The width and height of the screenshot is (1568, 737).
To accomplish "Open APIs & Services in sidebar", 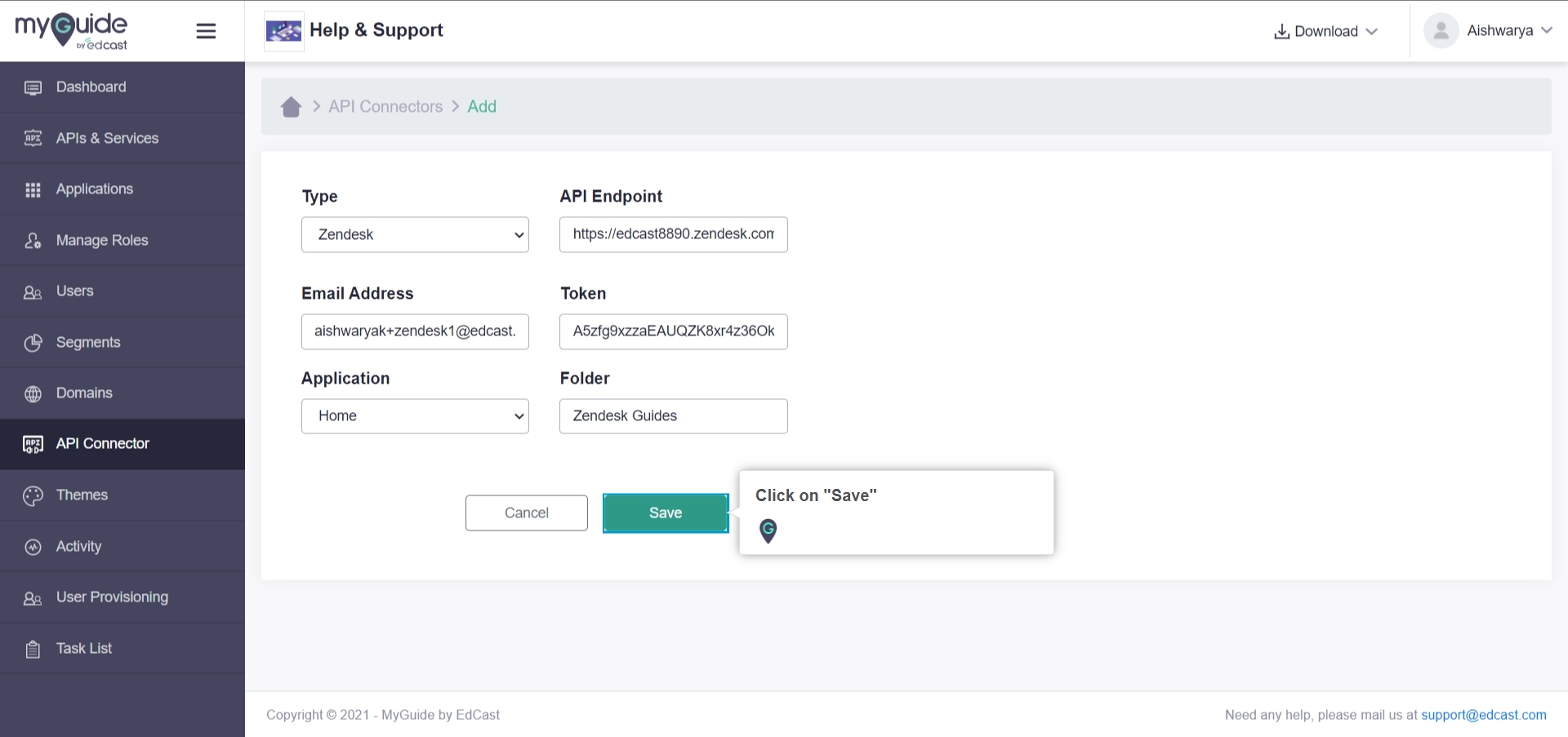I will click(x=122, y=138).
